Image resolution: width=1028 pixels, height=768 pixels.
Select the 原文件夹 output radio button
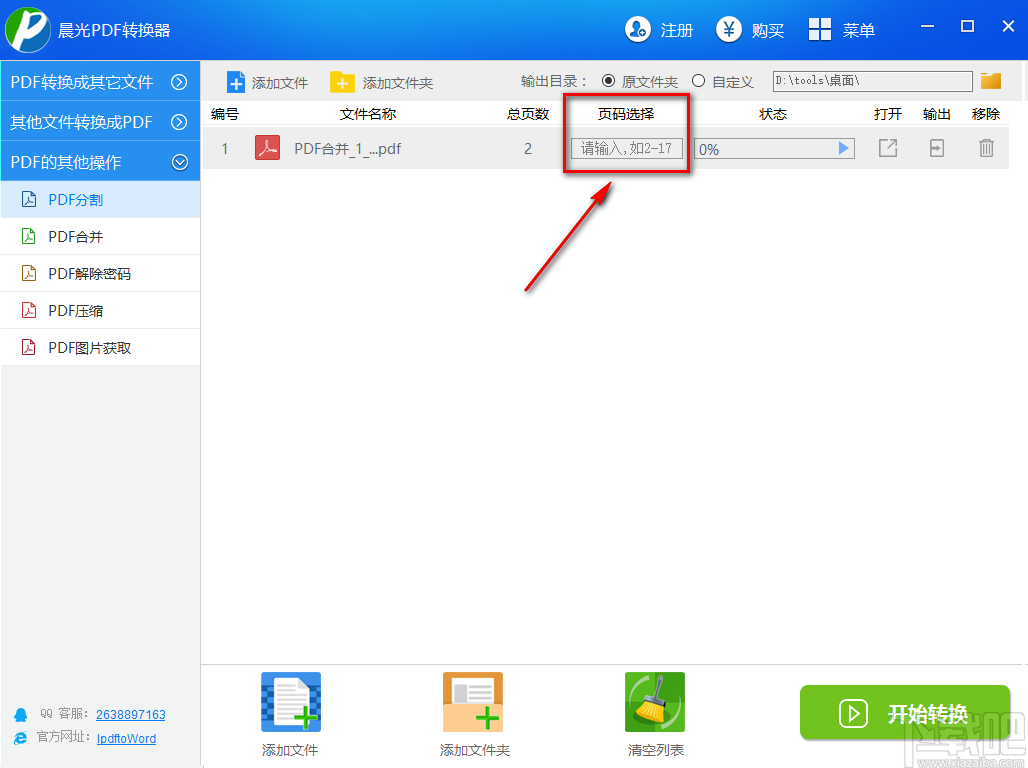click(x=608, y=81)
